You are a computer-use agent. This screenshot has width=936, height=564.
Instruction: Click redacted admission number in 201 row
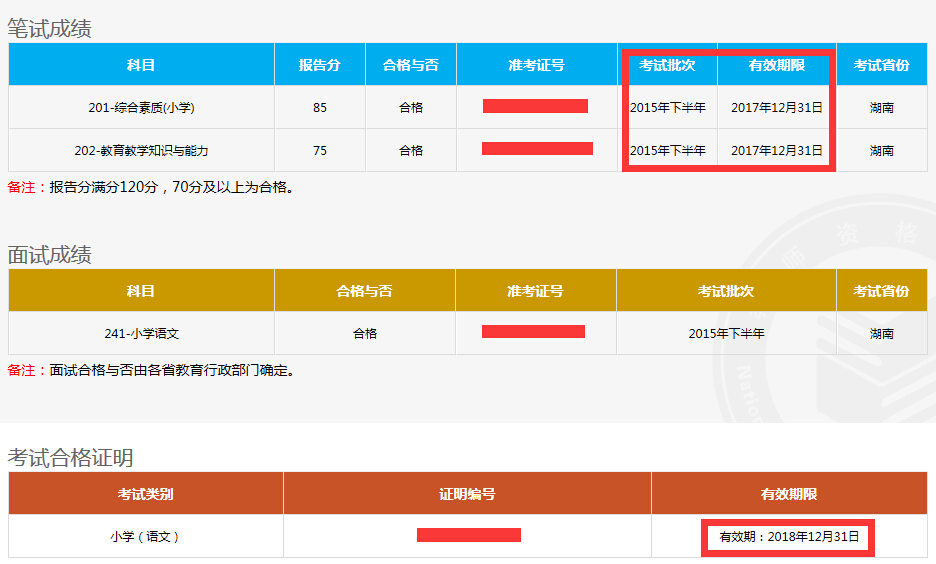535,107
